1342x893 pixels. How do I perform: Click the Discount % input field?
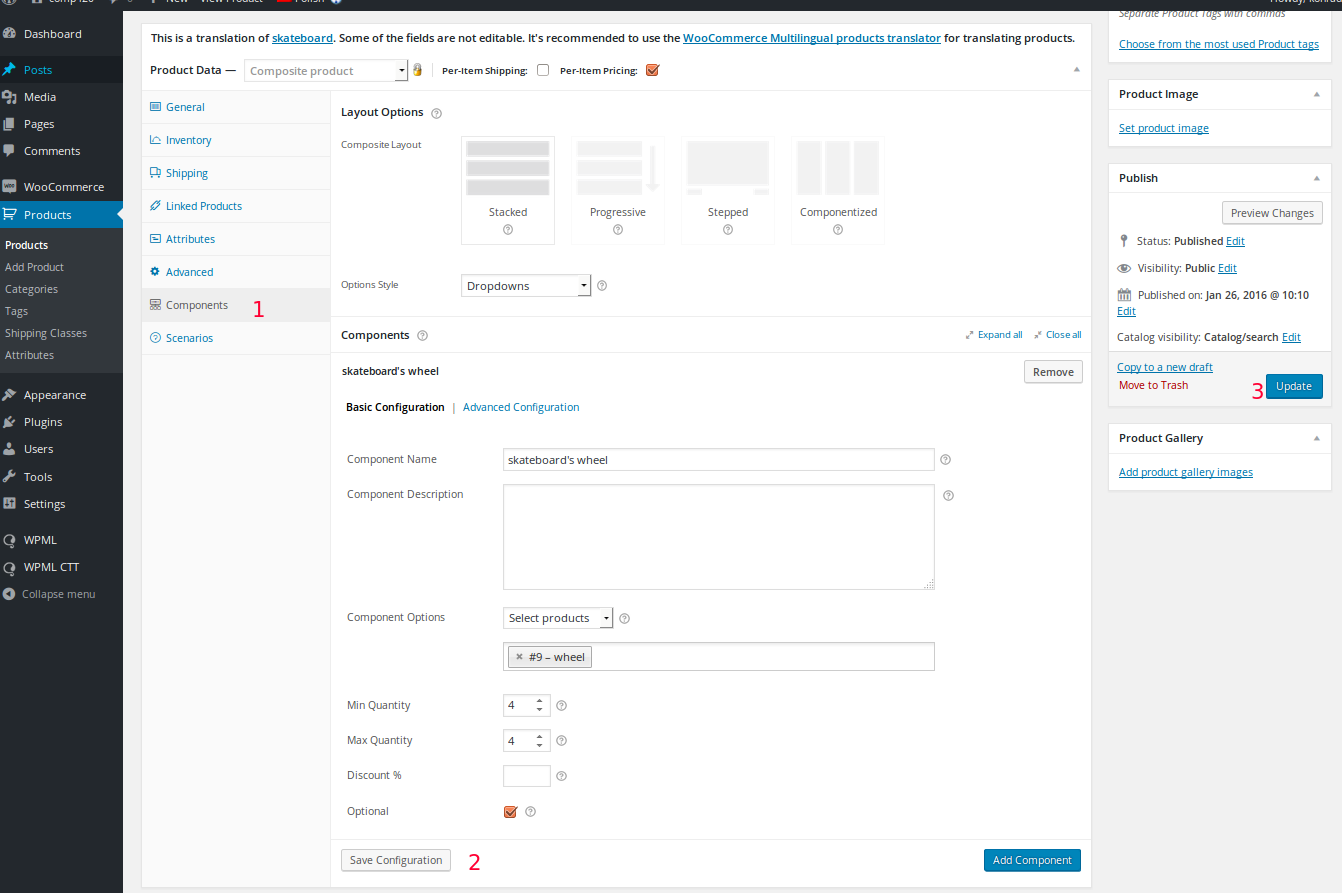527,776
